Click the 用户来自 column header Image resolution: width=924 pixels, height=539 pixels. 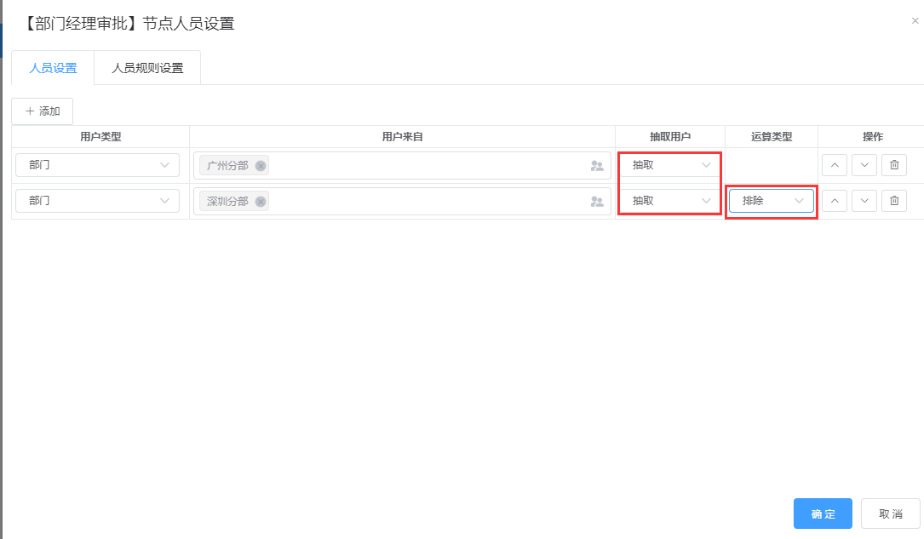pyautogui.click(x=402, y=137)
